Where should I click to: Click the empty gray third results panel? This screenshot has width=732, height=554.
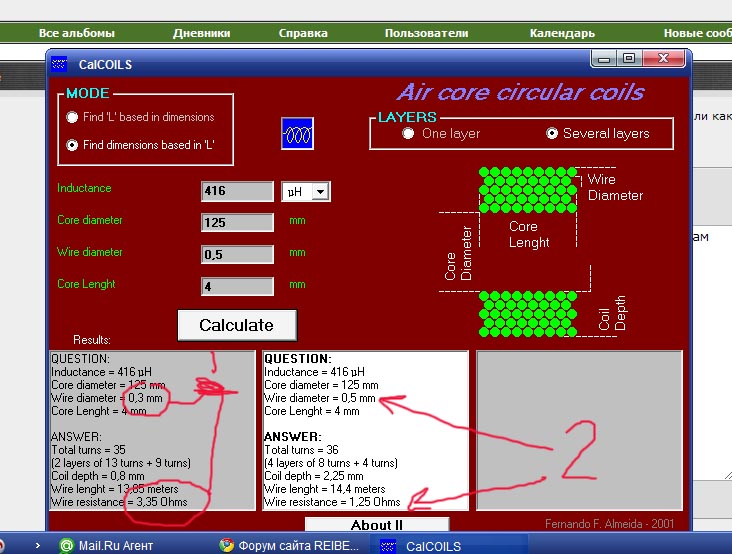[x=579, y=430]
